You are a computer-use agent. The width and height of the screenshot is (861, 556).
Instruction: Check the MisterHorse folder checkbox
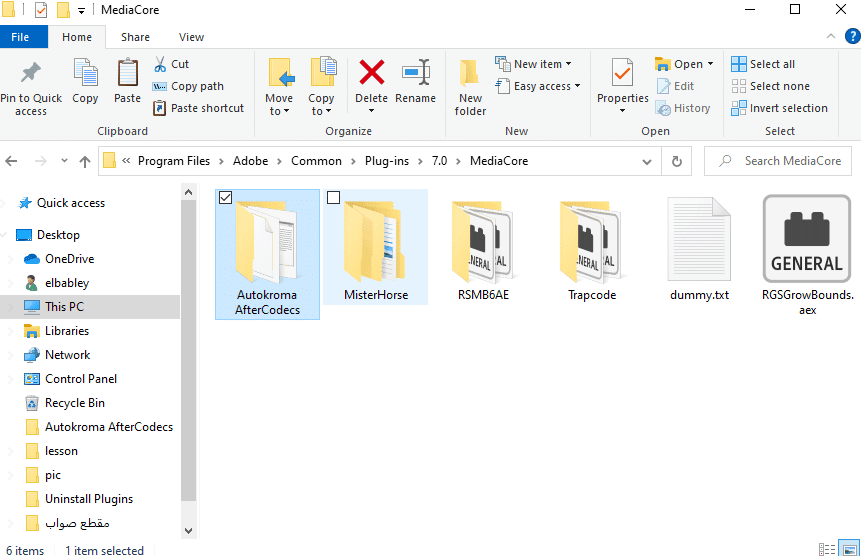(333, 198)
